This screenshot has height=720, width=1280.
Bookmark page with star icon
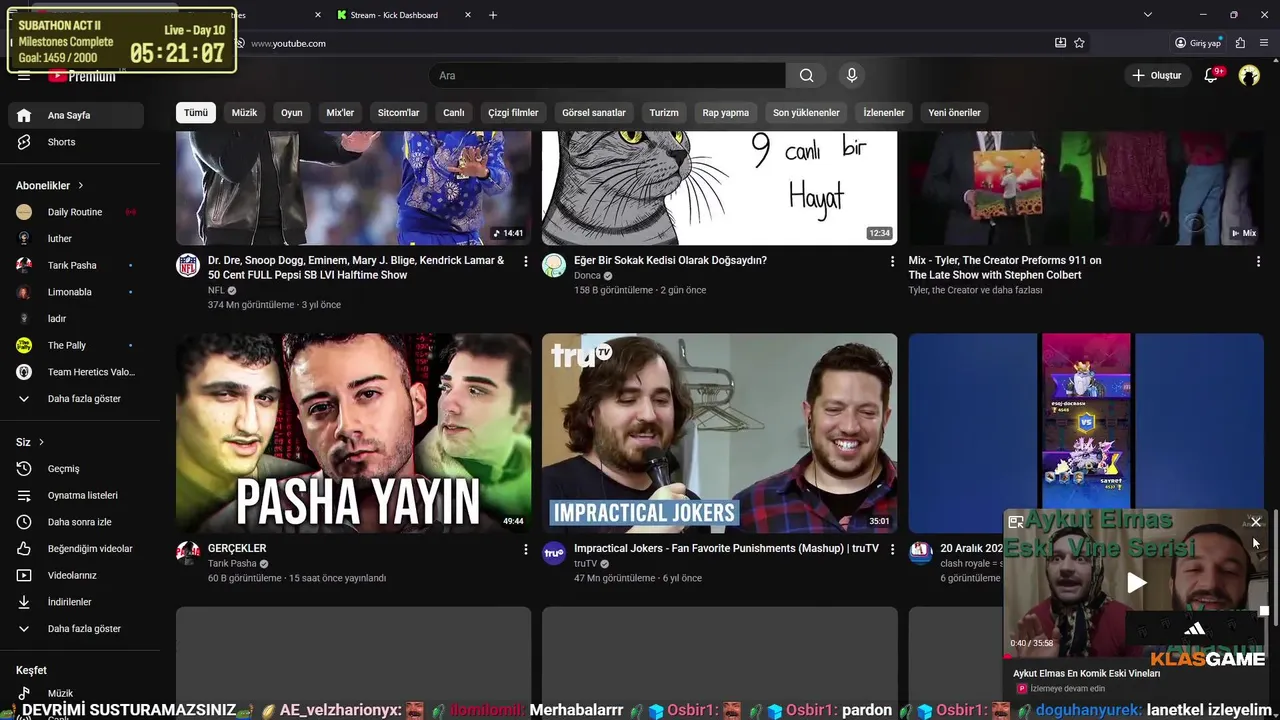tap(1079, 43)
